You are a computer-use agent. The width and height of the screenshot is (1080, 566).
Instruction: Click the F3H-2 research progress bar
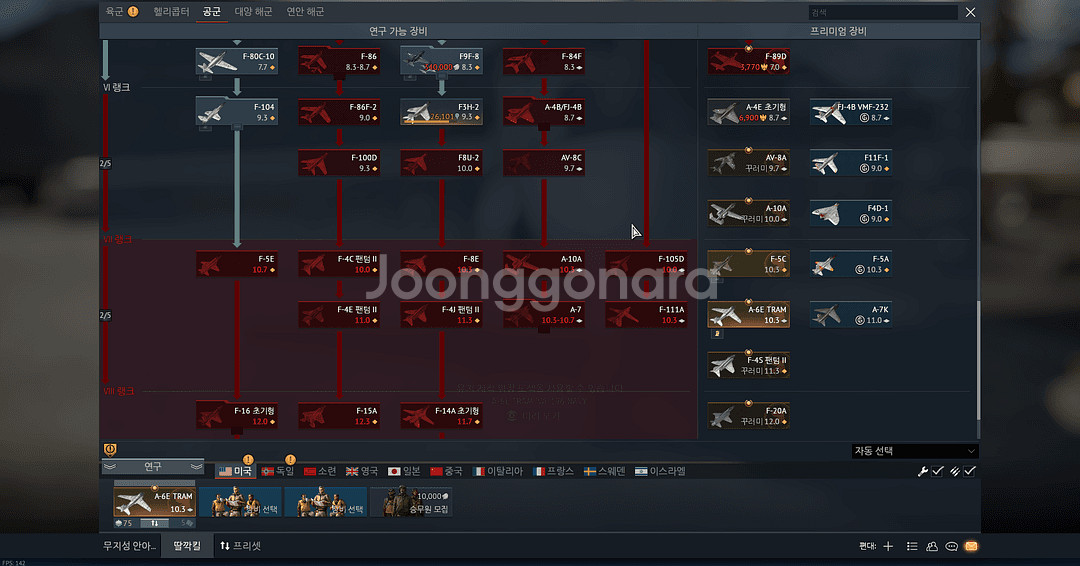click(x=442, y=123)
